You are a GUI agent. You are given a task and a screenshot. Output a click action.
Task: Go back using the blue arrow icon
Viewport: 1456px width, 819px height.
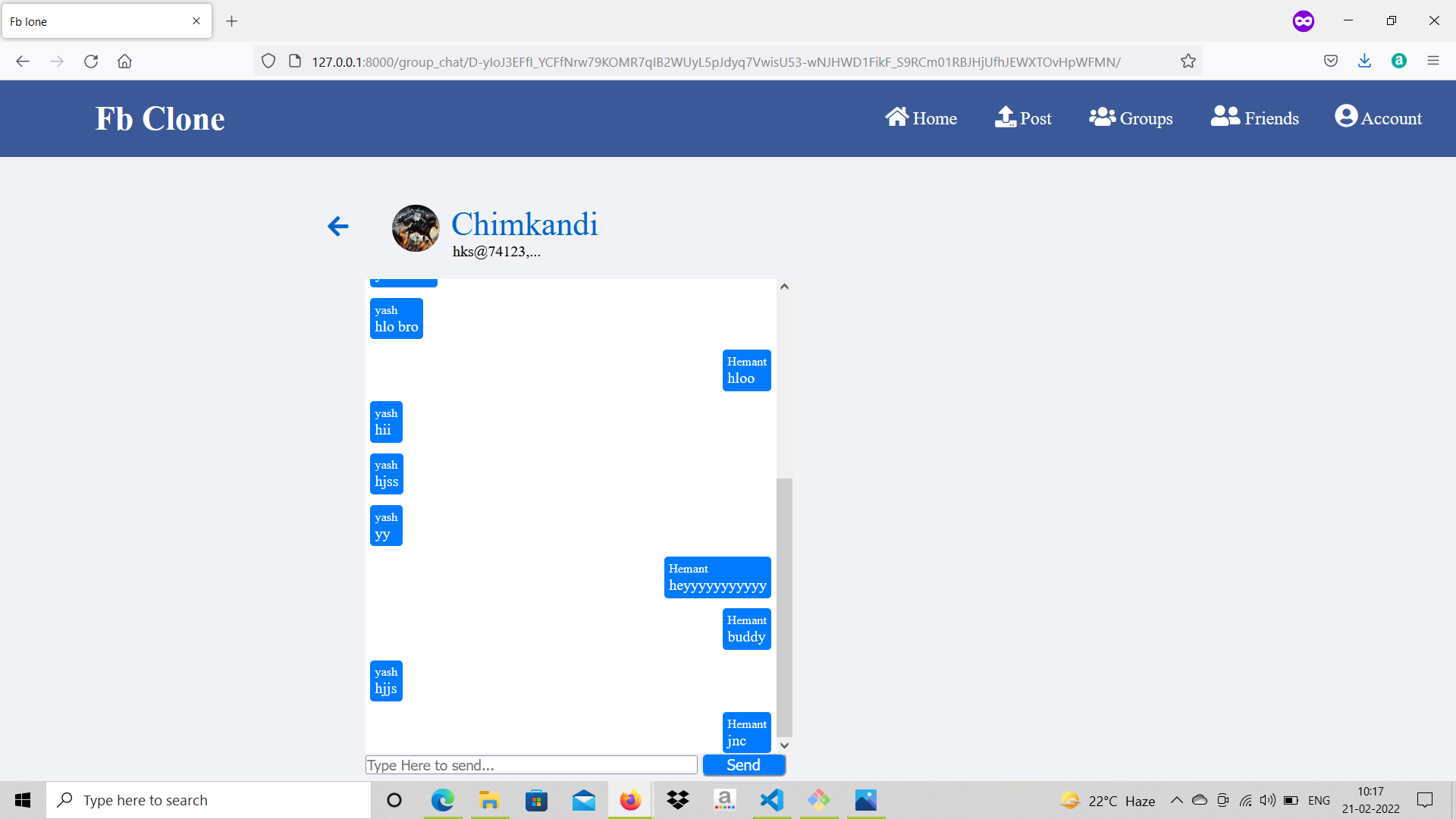point(337,226)
